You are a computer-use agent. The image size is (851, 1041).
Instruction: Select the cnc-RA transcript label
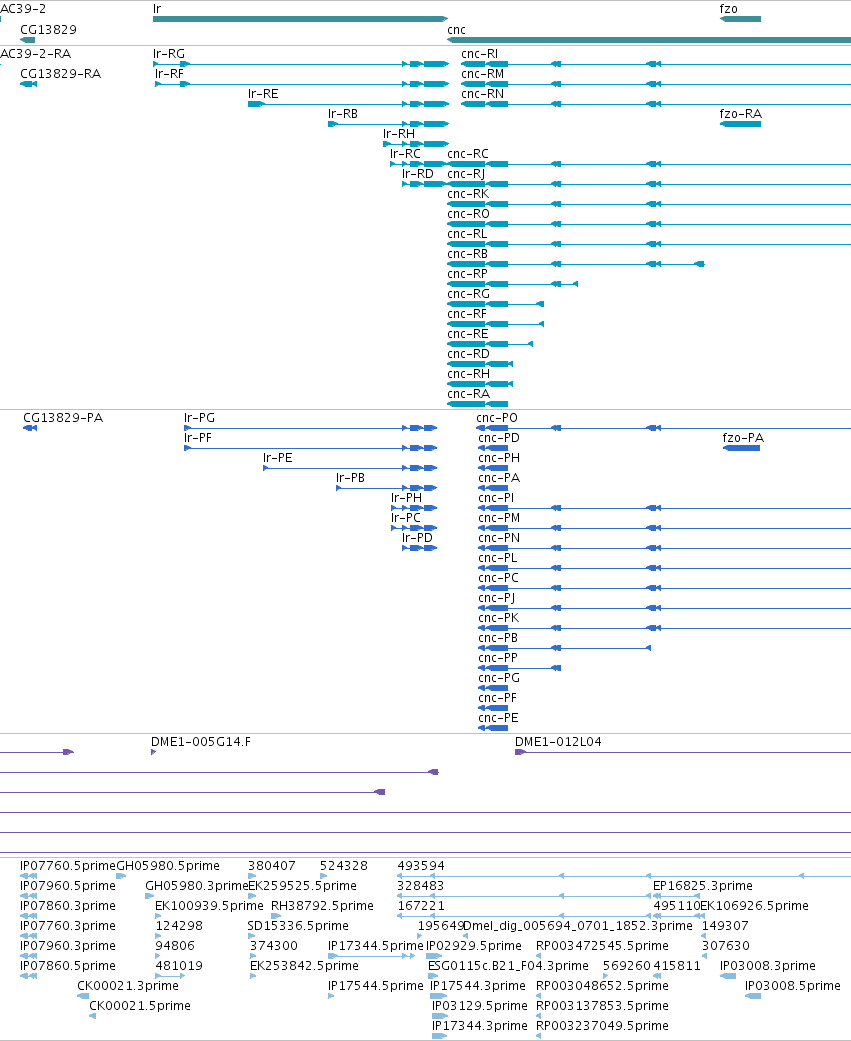pos(469,394)
